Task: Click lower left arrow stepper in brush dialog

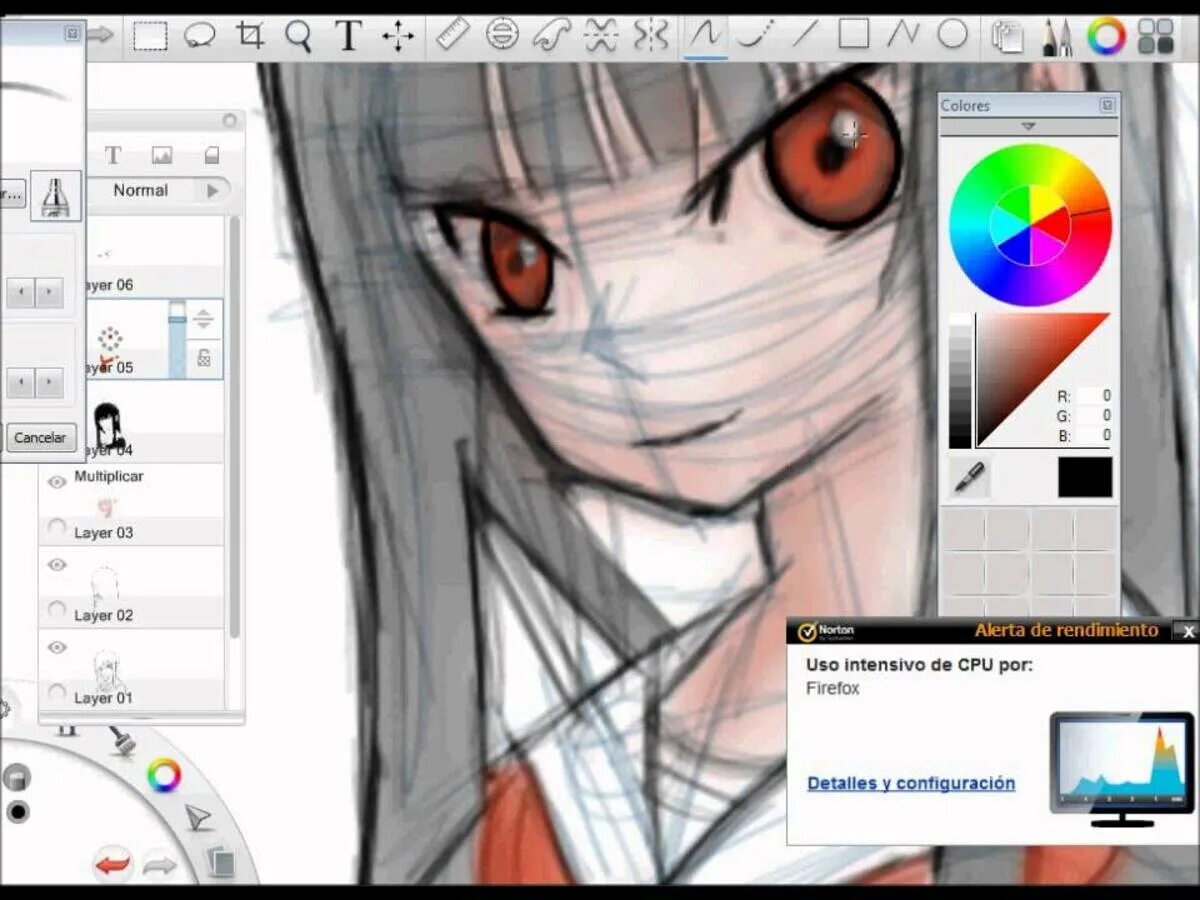Action: (x=20, y=382)
